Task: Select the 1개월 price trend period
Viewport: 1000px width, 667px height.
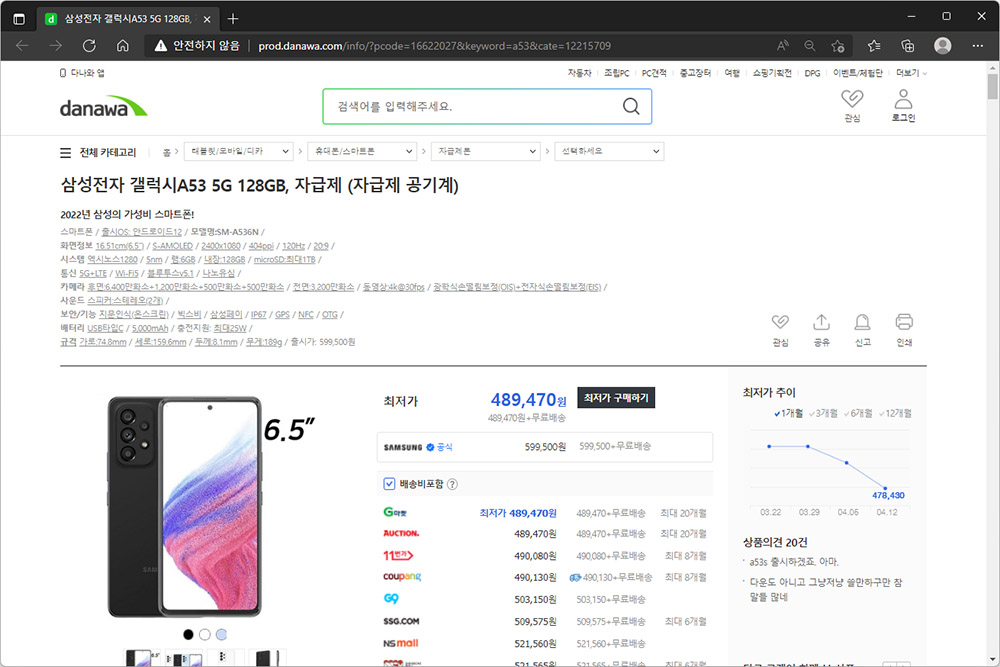Action: 788,413
